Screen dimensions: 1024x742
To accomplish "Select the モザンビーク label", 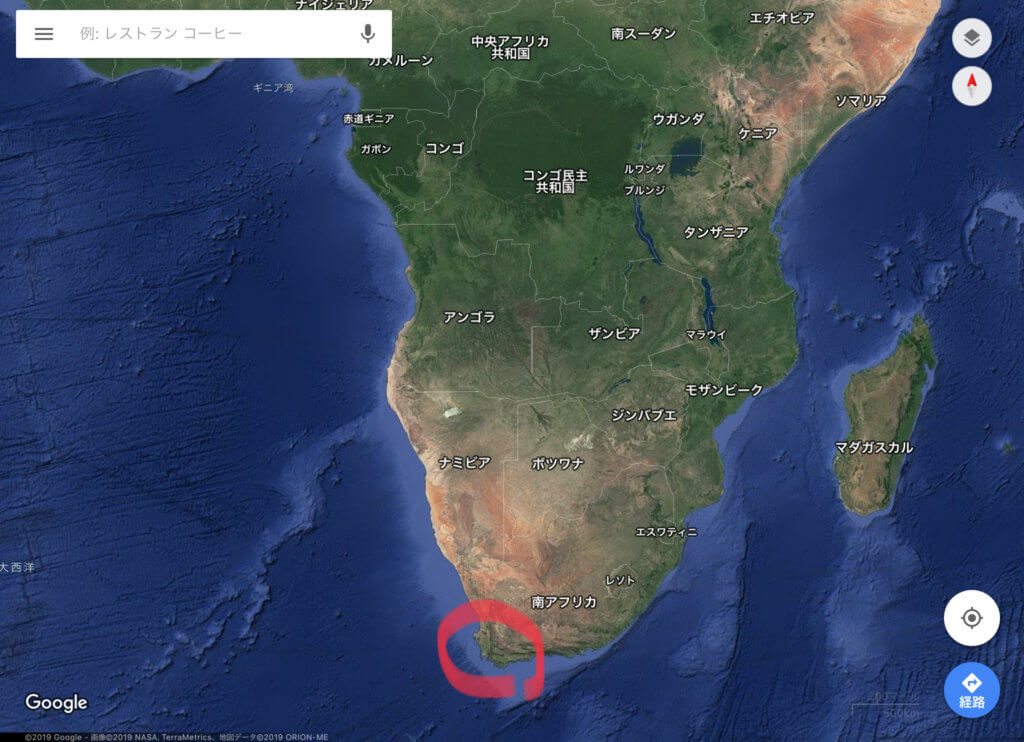I will (x=724, y=390).
